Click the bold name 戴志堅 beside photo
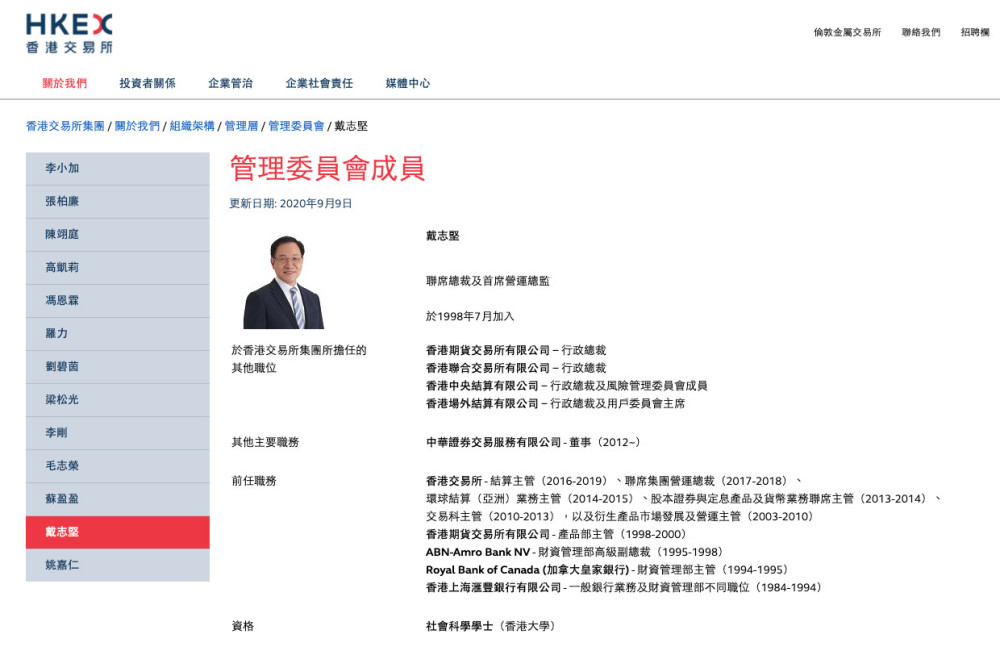 pyautogui.click(x=443, y=236)
